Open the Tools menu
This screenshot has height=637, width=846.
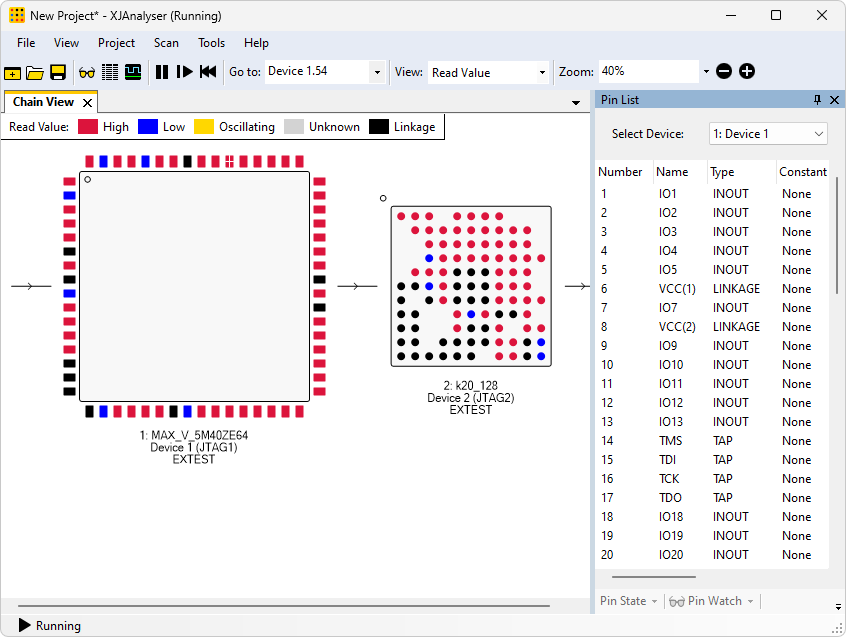coord(211,43)
